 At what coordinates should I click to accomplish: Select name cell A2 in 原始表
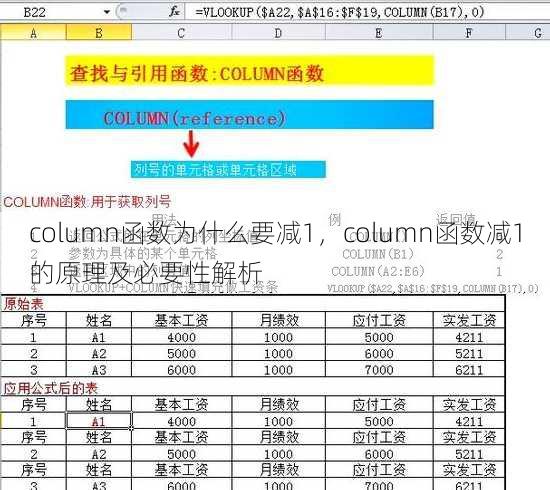99,353
